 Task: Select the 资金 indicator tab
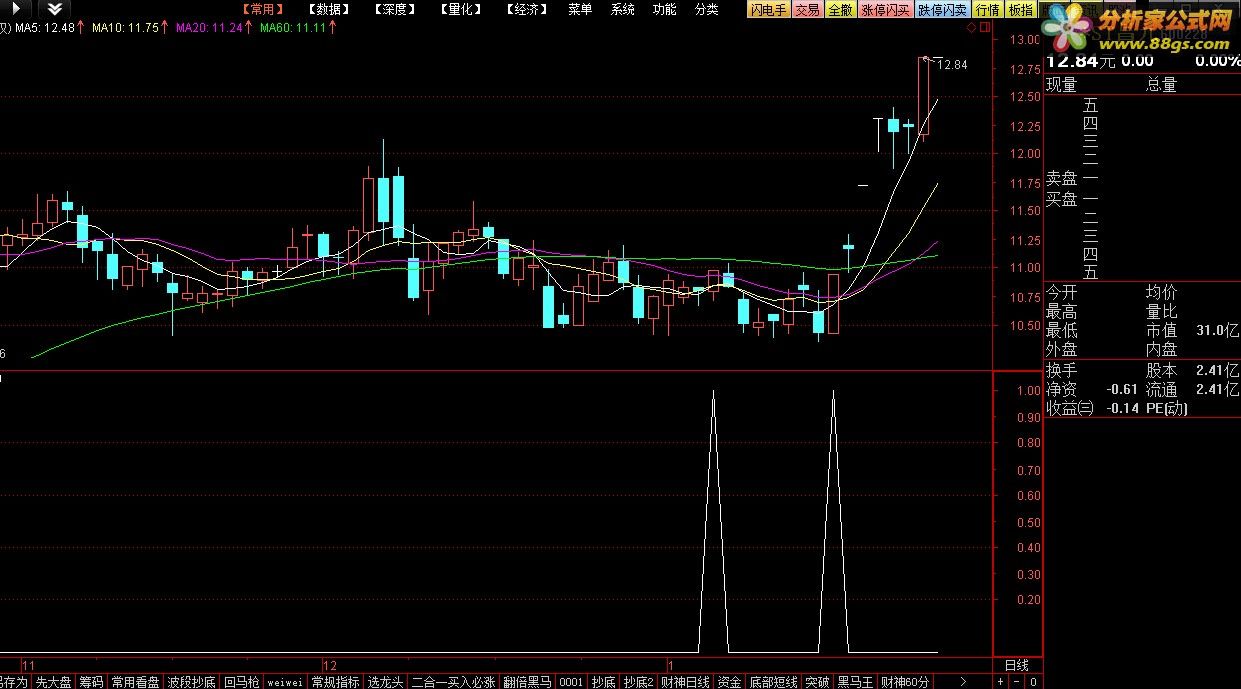tap(729, 682)
